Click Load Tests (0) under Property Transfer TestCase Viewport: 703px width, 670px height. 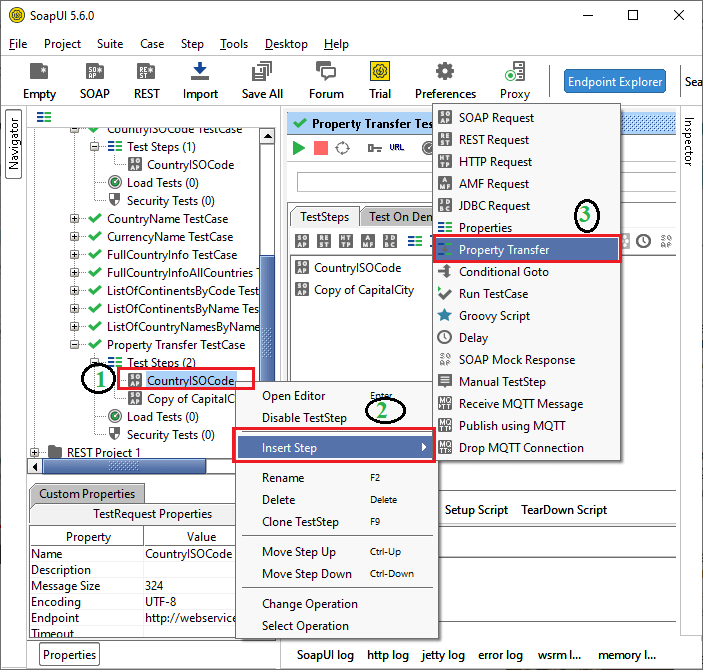click(163, 417)
